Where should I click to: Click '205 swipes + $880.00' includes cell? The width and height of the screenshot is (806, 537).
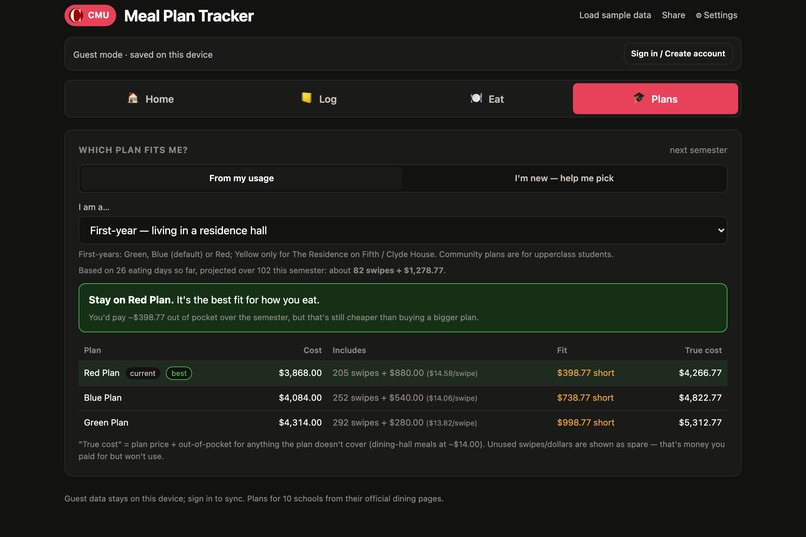click(405, 373)
